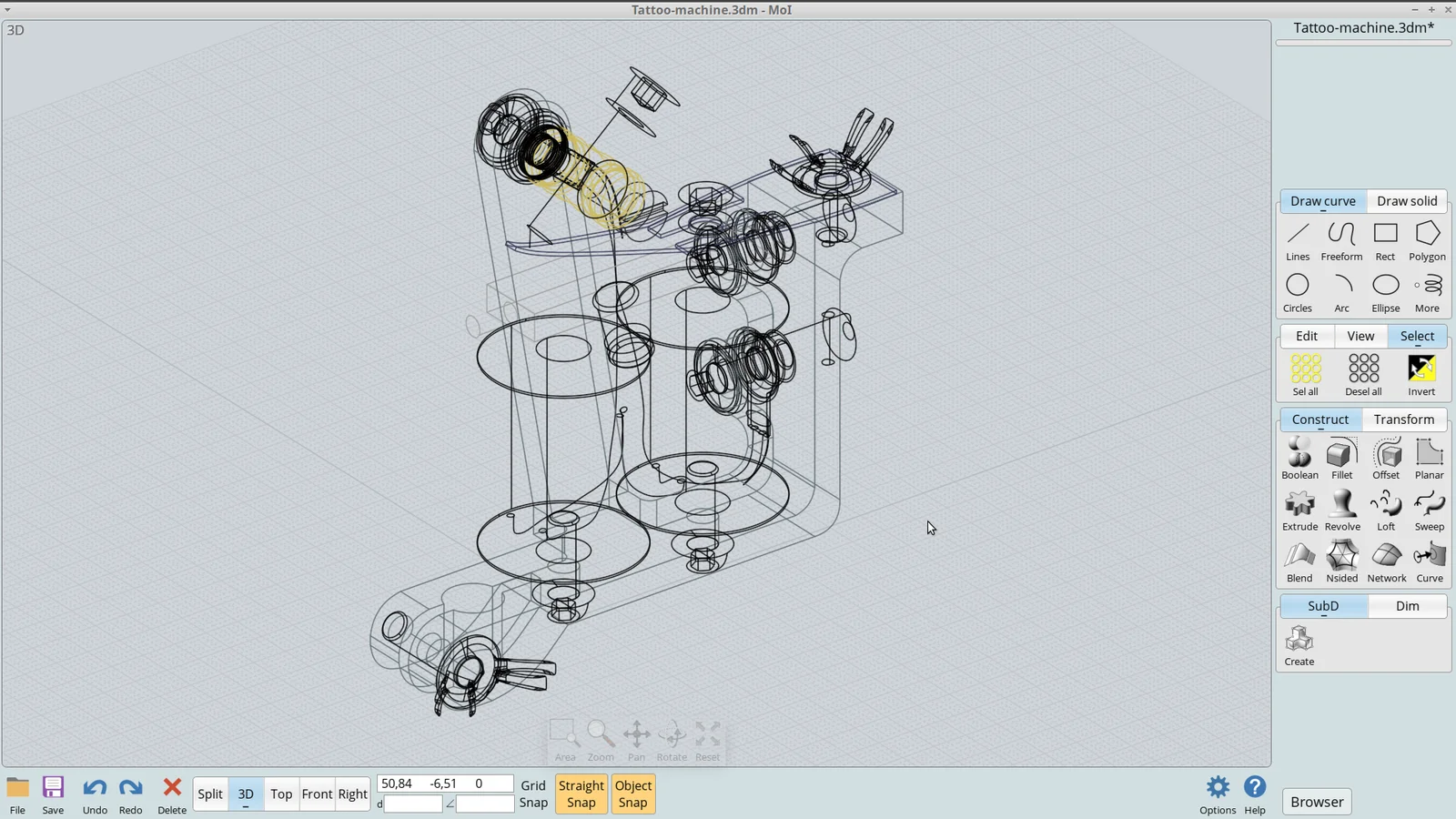Open the Freeform curve tool
The image size is (1456, 819).
point(1341,239)
